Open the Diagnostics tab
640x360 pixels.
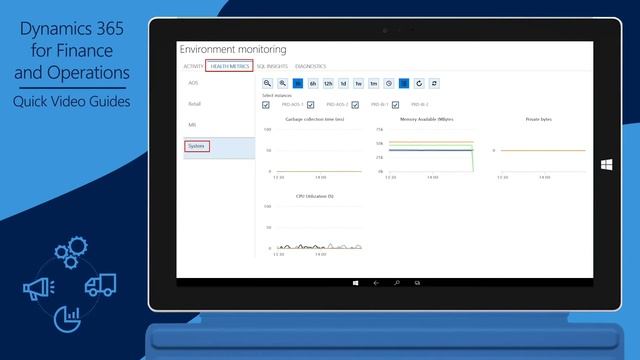point(311,66)
